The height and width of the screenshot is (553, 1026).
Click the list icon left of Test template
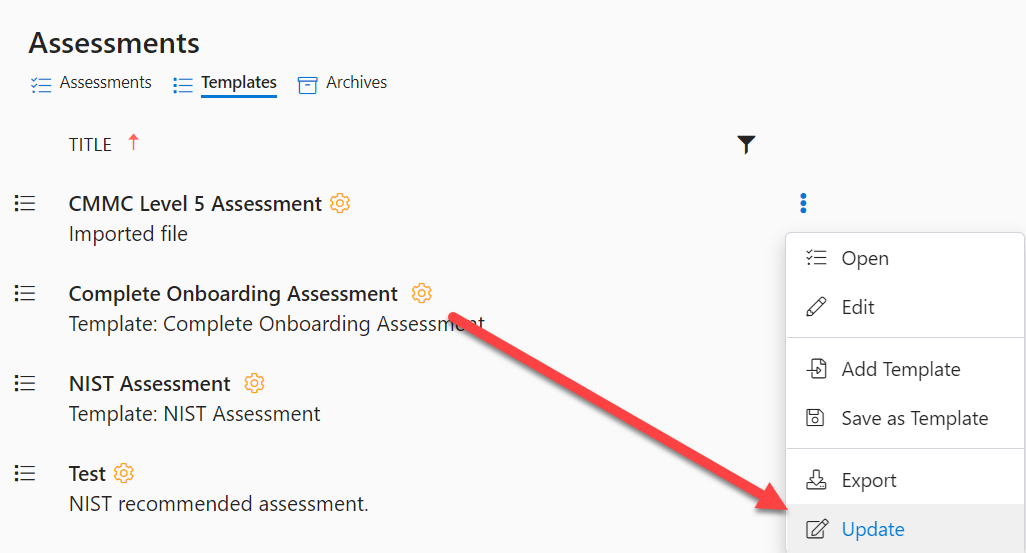coord(25,473)
